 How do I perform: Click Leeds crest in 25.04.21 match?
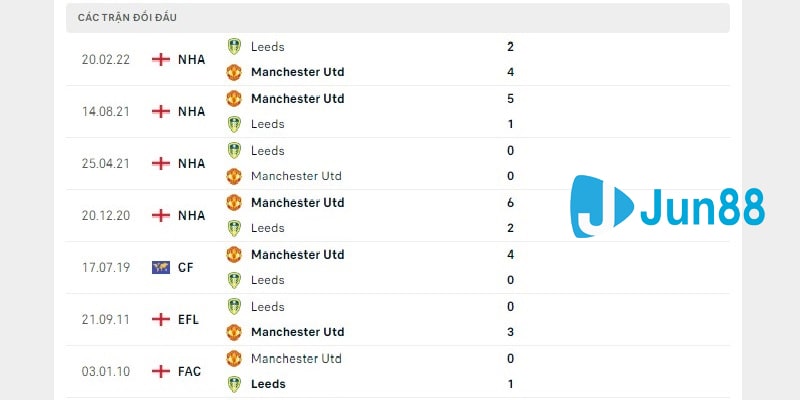click(234, 150)
